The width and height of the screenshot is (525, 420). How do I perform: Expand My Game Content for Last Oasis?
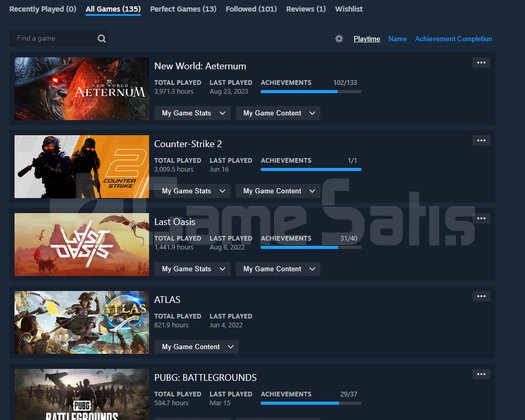pyautogui.click(x=278, y=269)
